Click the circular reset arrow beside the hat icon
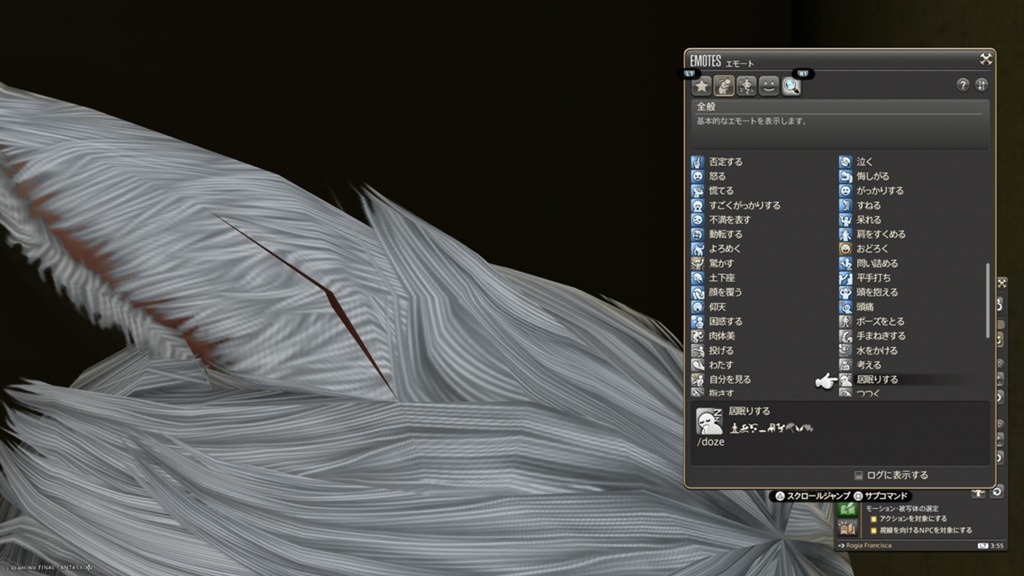The image size is (1024, 576). (997, 492)
